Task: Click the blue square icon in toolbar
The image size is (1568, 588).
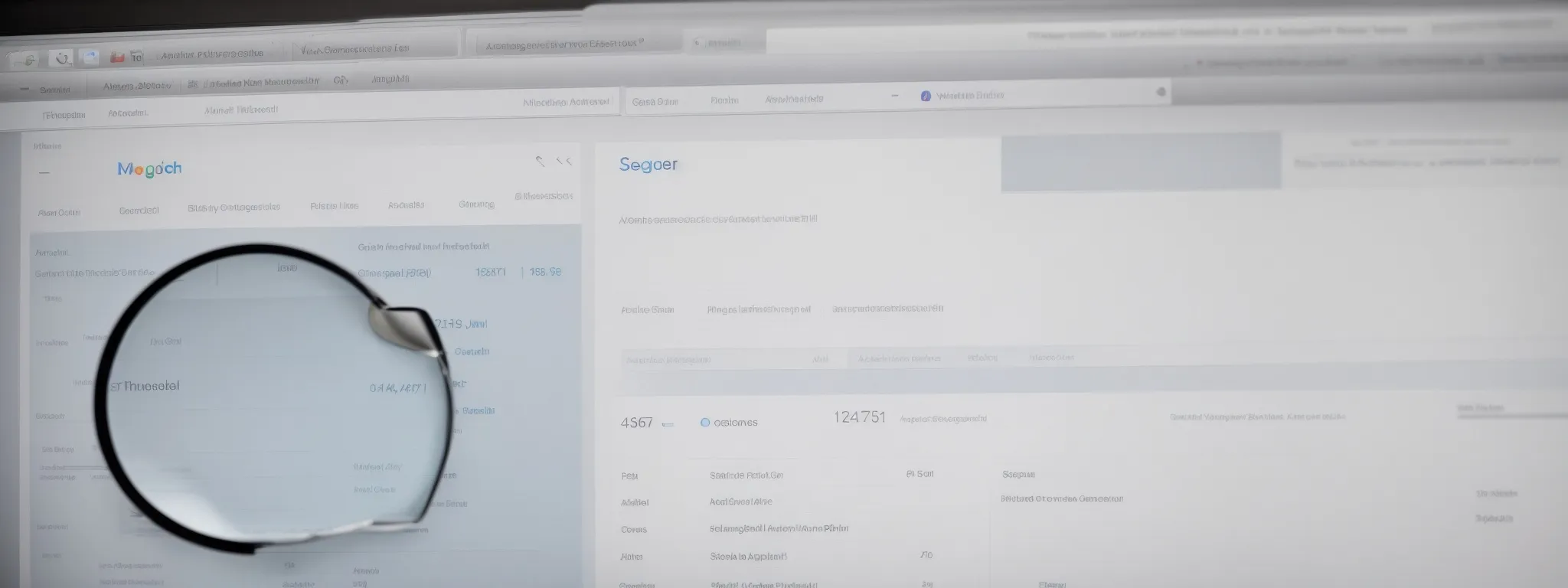Action: [90, 57]
